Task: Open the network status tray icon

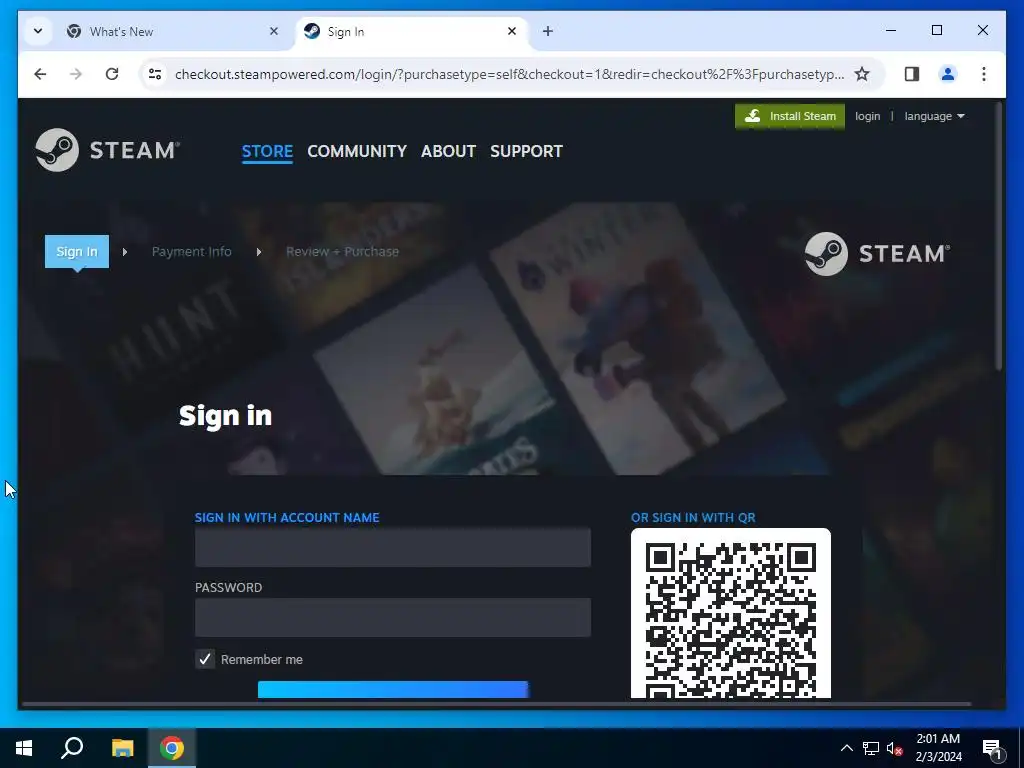Action: pyautogui.click(x=871, y=748)
